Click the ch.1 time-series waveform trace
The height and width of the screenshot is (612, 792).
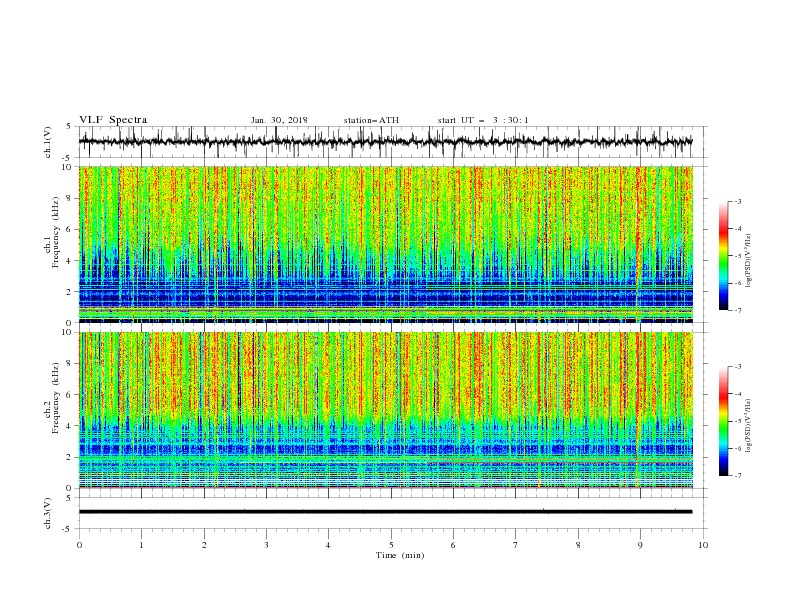click(385, 141)
